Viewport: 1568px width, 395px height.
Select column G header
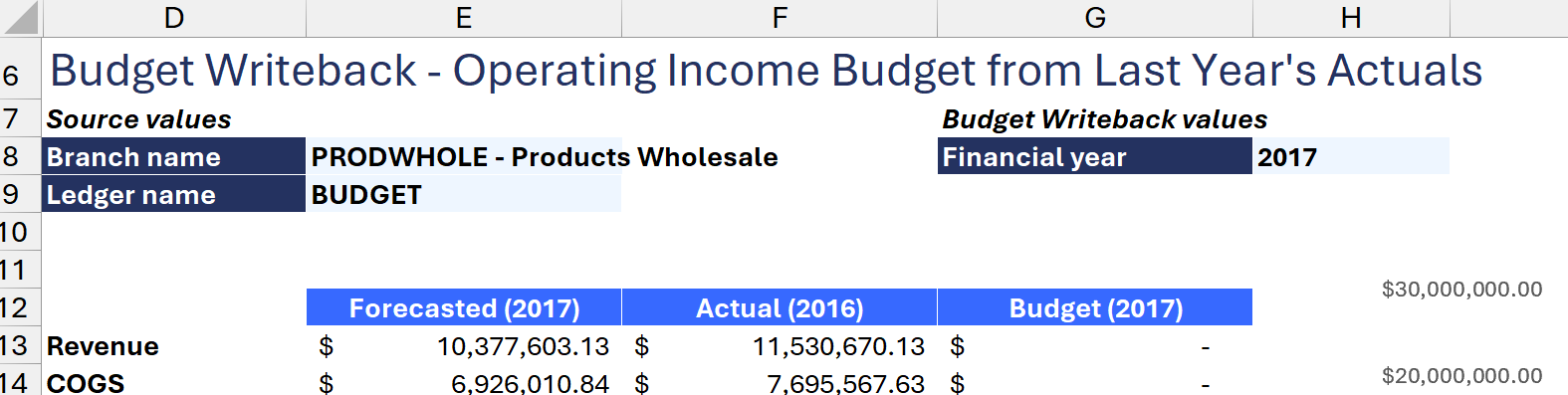click(1095, 18)
